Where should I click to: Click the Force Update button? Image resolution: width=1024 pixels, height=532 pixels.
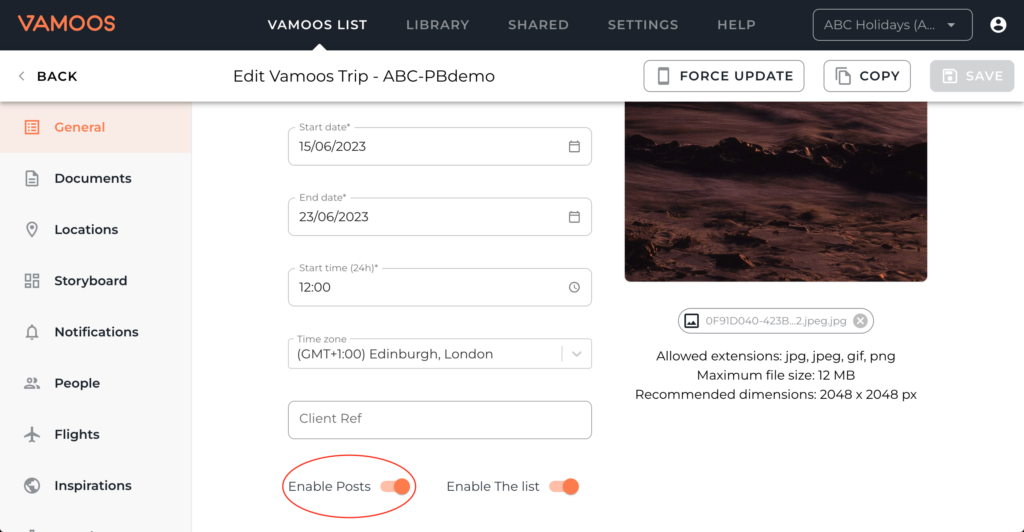(x=724, y=76)
